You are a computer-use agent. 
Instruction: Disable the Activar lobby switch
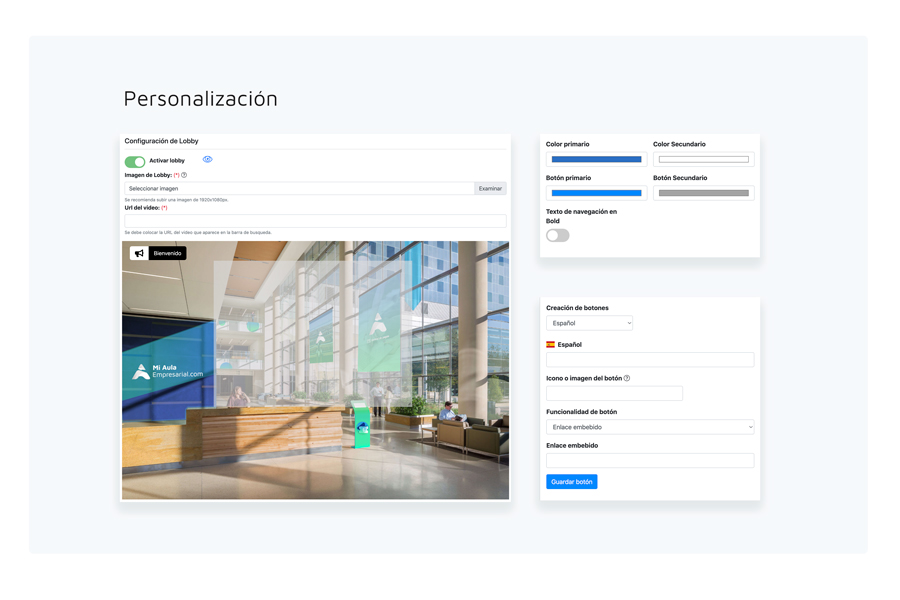click(133, 160)
